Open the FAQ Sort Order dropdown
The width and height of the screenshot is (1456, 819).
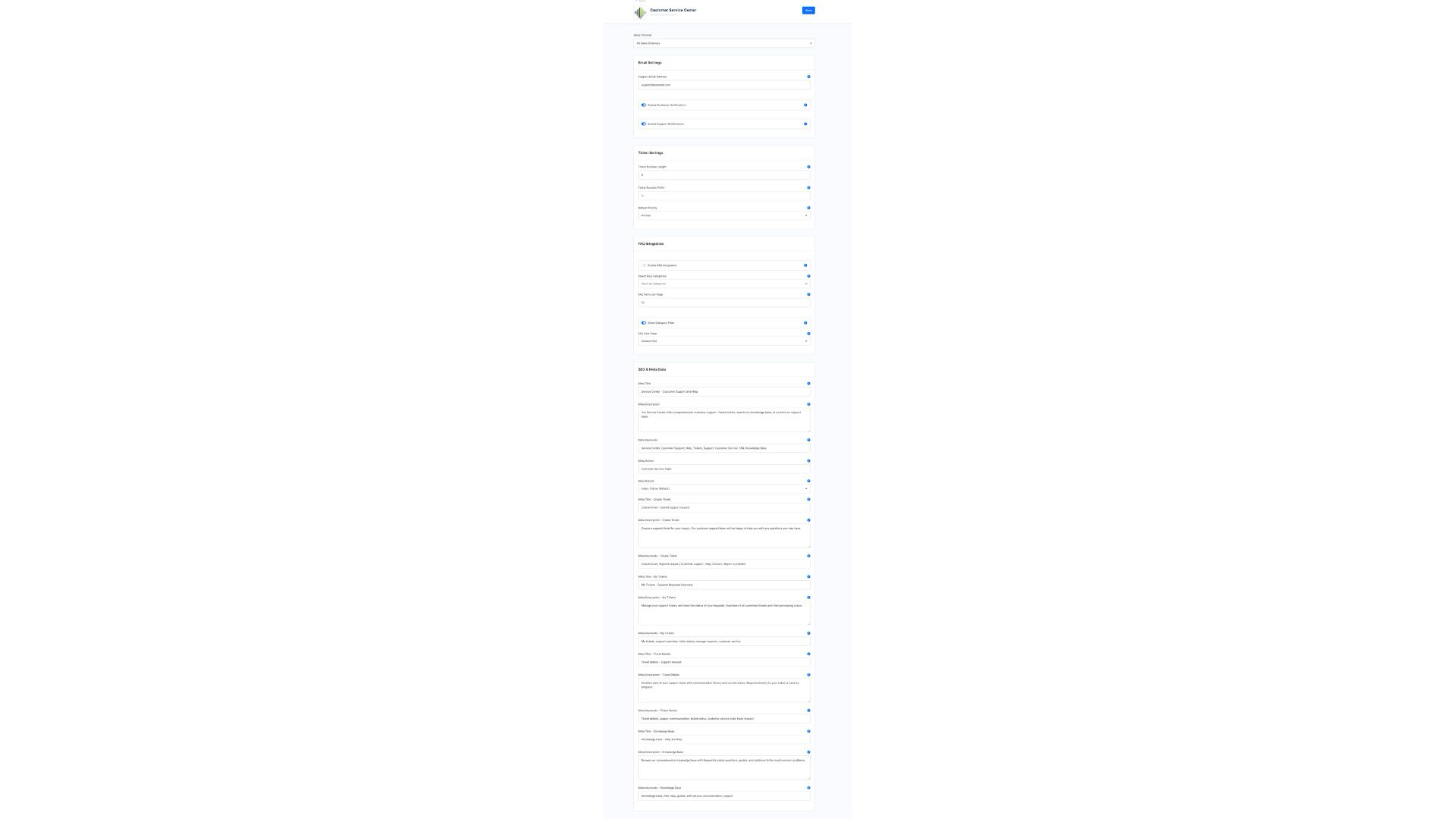pos(724,341)
